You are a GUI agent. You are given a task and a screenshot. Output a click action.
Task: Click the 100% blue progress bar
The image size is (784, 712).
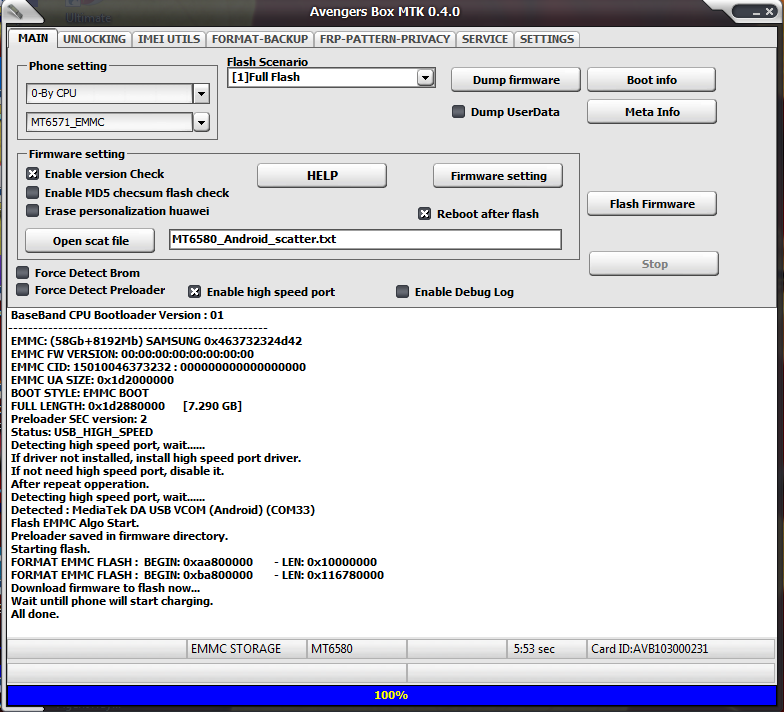coord(391,696)
